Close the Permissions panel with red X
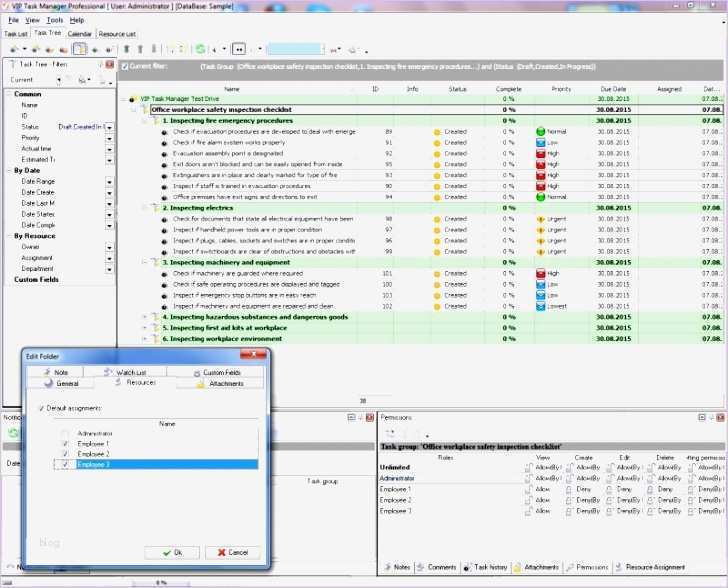Viewport: 728px width, 588px height. point(720,418)
